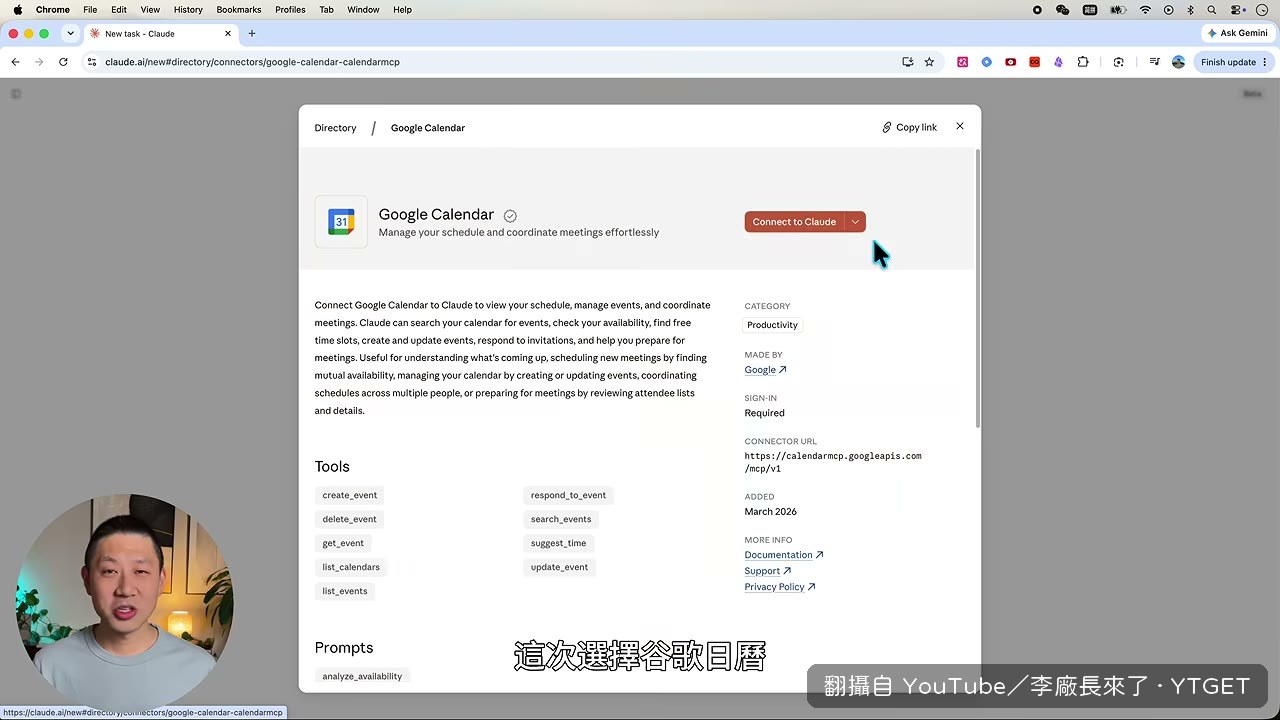Click the Ask Gemini button
Image resolution: width=1280 pixels, height=720 pixels.
coord(1237,33)
